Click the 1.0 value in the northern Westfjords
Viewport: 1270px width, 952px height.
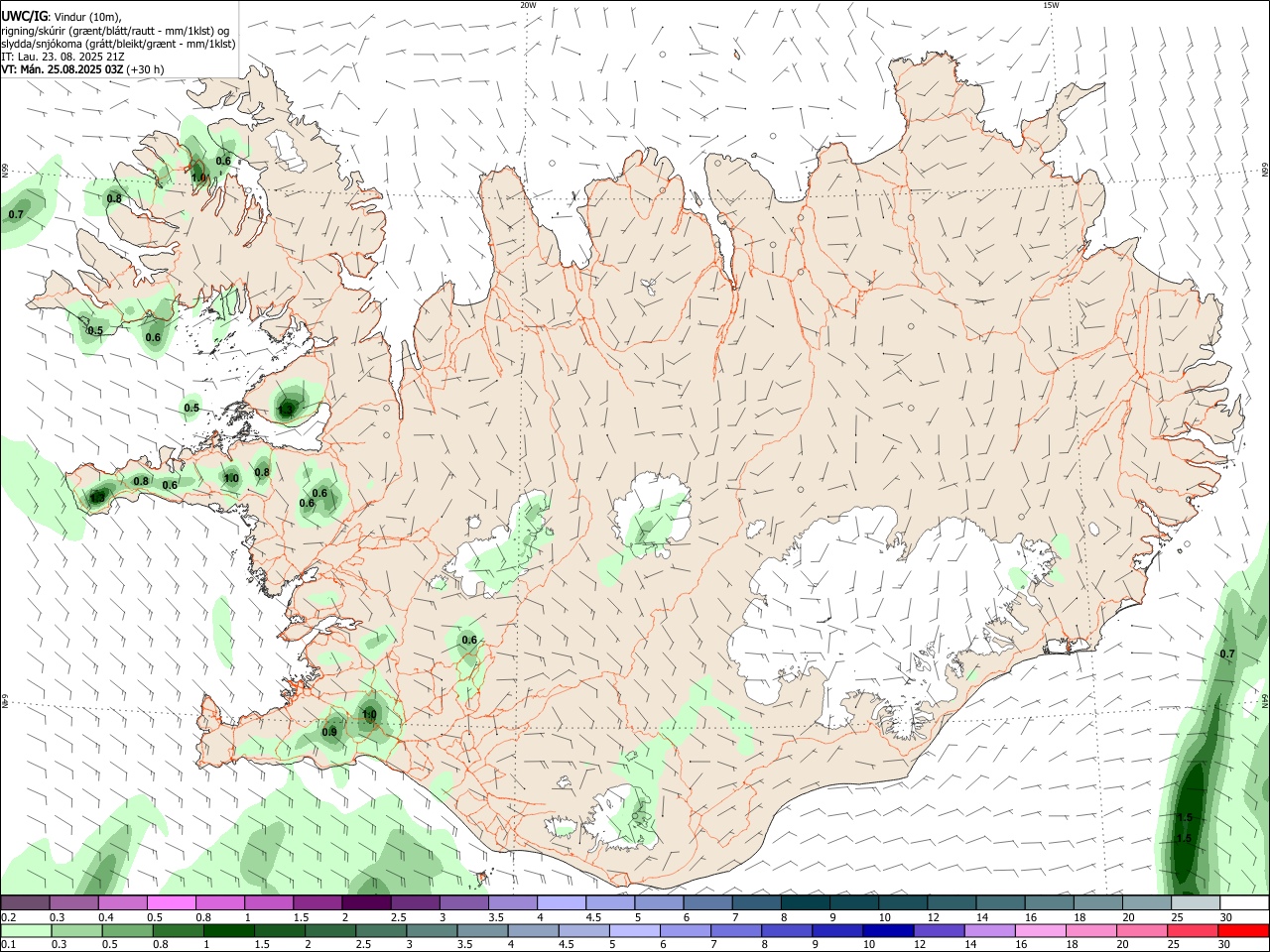[x=199, y=178]
